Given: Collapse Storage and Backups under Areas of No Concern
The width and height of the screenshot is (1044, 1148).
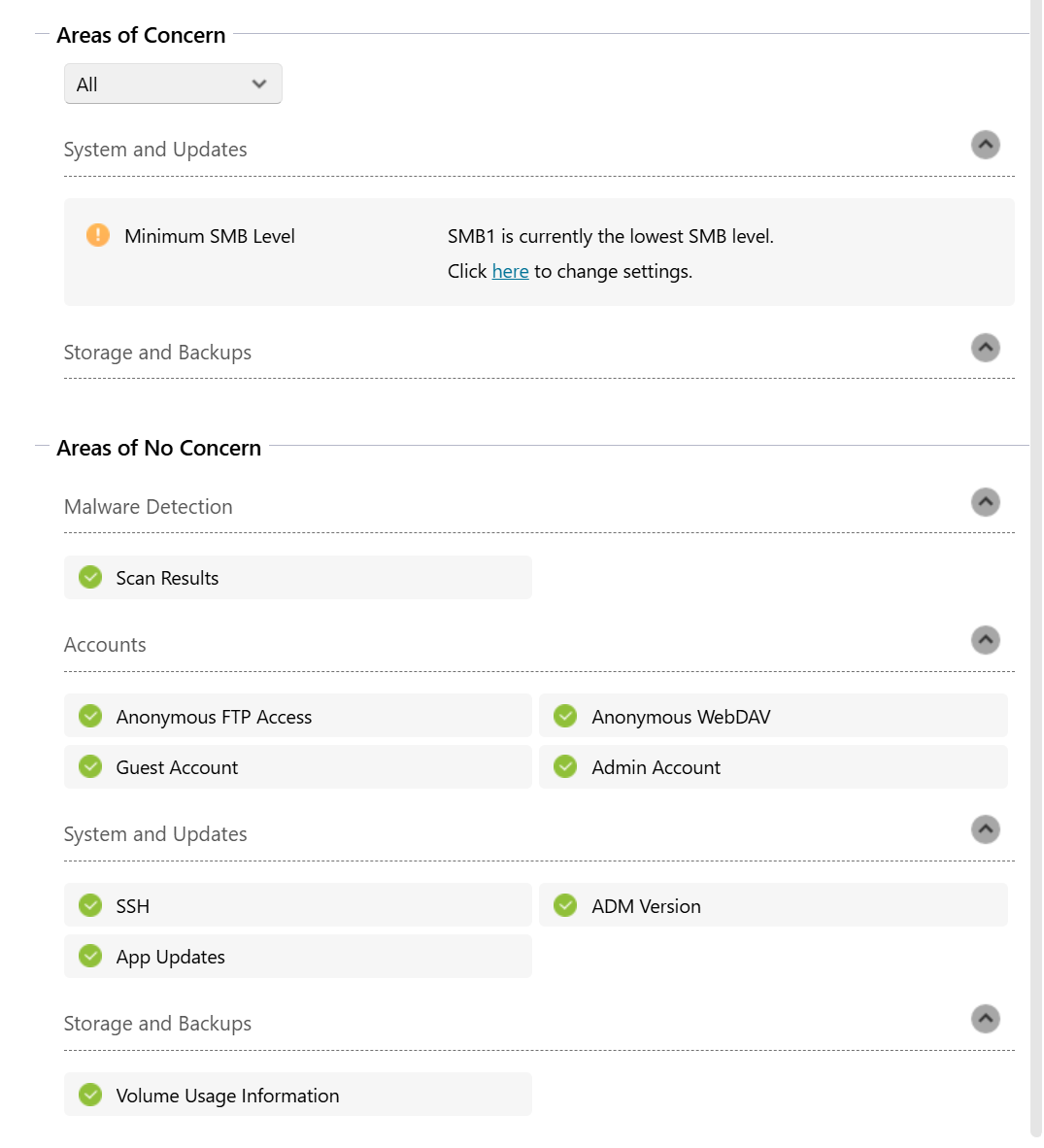Looking at the screenshot, I should (985, 1019).
